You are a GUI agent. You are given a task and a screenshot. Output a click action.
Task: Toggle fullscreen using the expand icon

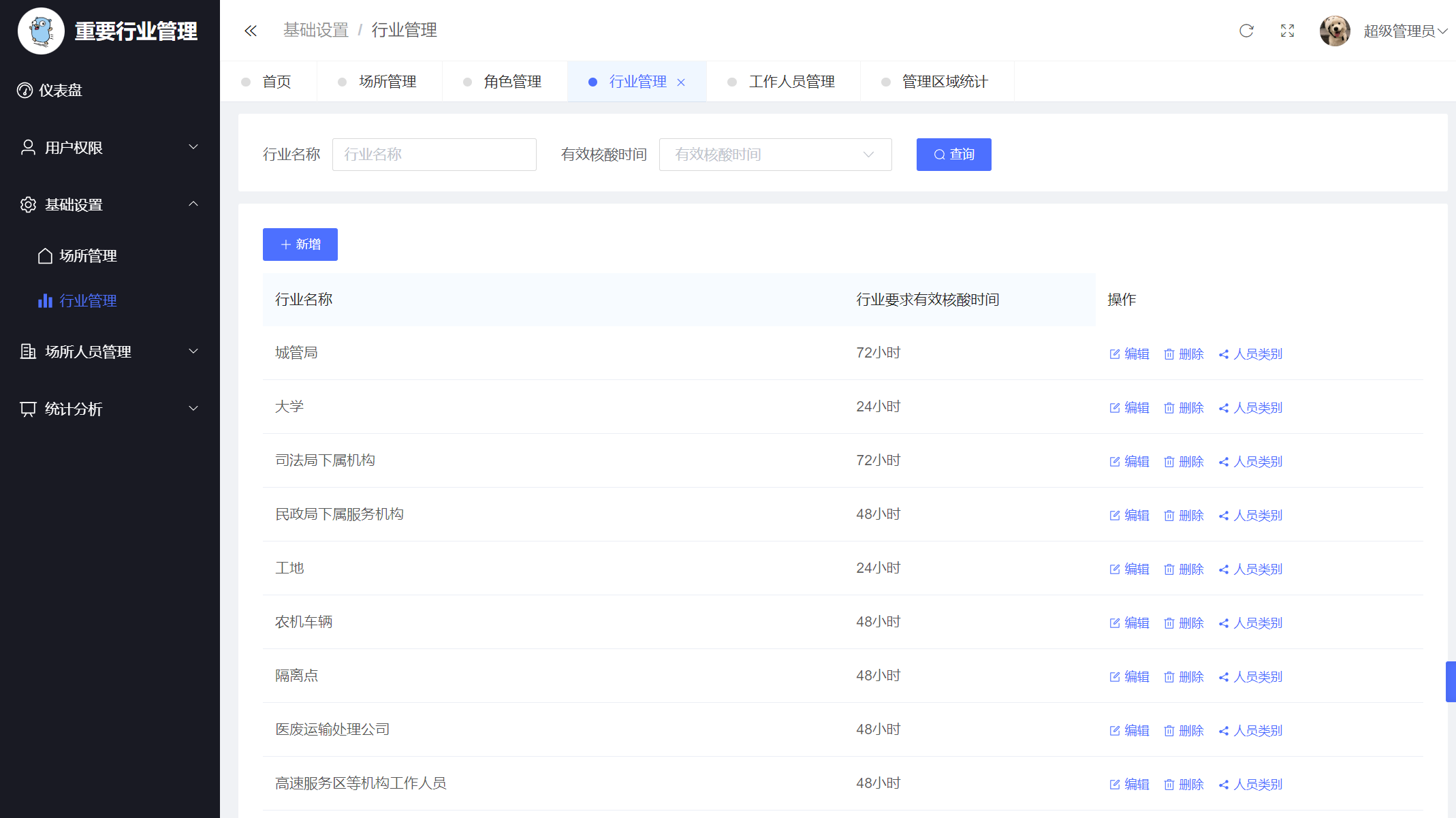point(1287,31)
